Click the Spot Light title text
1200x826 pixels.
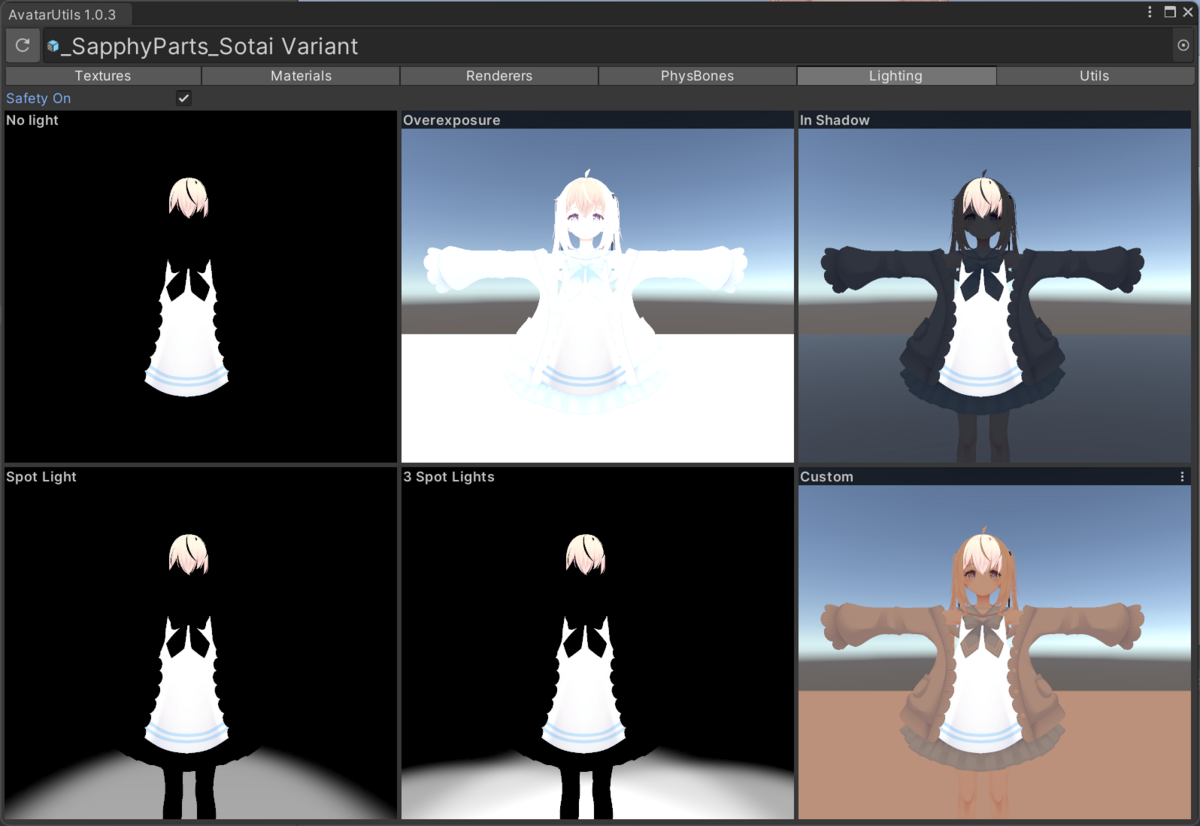click(42, 477)
